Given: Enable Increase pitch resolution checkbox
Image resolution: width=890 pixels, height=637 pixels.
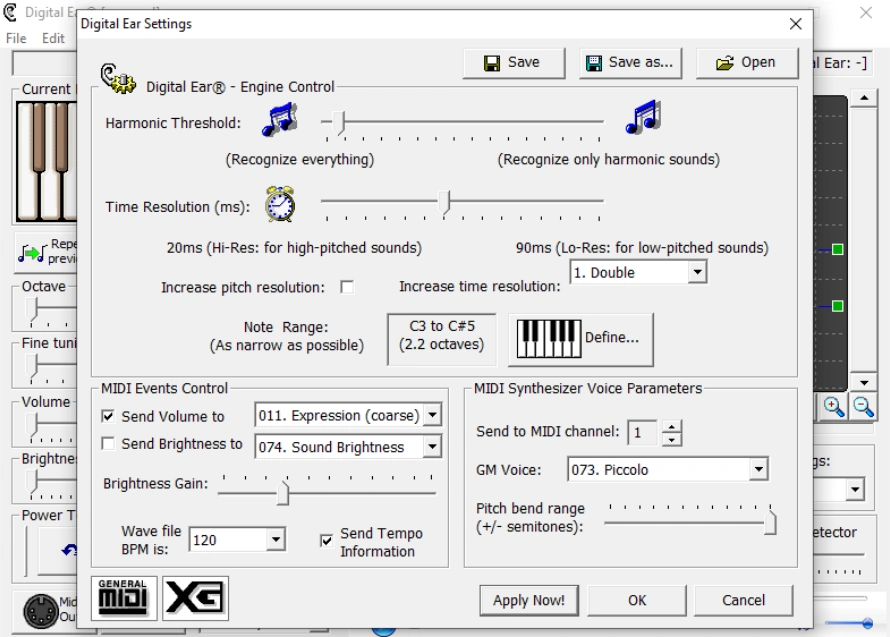Looking at the screenshot, I should click(347, 287).
